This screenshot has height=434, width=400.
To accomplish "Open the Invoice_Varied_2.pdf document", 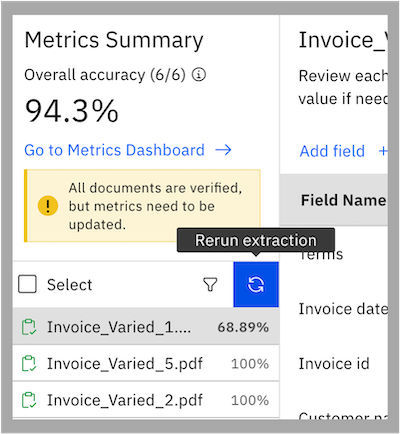I will [x=146, y=400].
